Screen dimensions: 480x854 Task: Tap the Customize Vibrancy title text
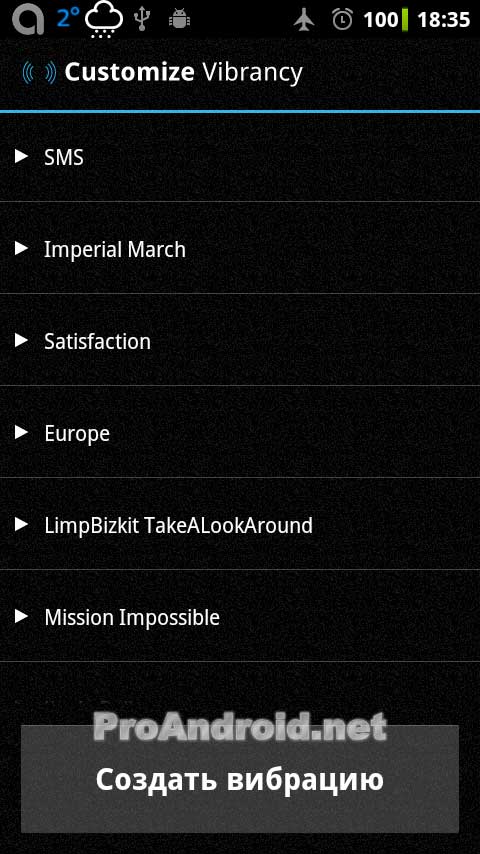pyautogui.click(x=183, y=72)
